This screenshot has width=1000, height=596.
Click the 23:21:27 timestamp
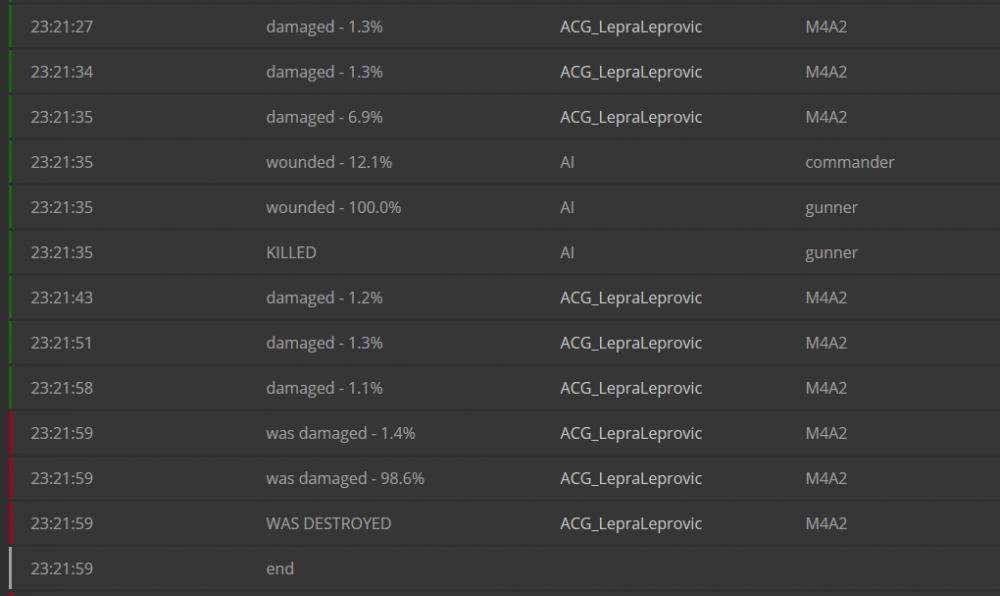62,27
